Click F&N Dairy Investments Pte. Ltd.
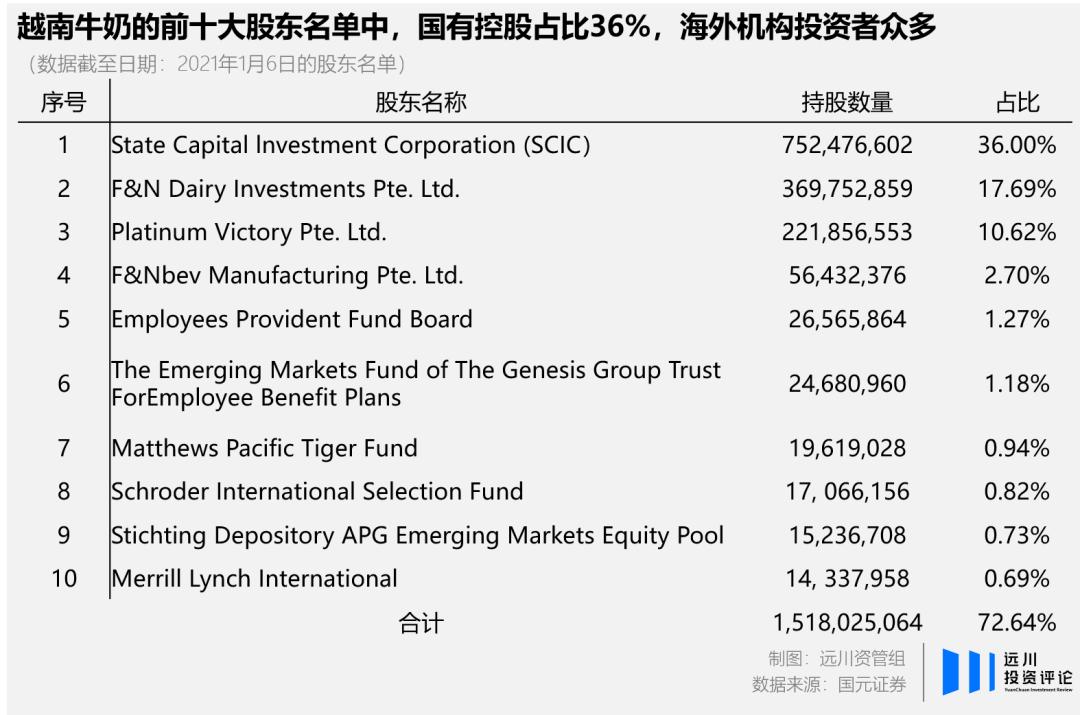1080x715 pixels. (286, 189)
